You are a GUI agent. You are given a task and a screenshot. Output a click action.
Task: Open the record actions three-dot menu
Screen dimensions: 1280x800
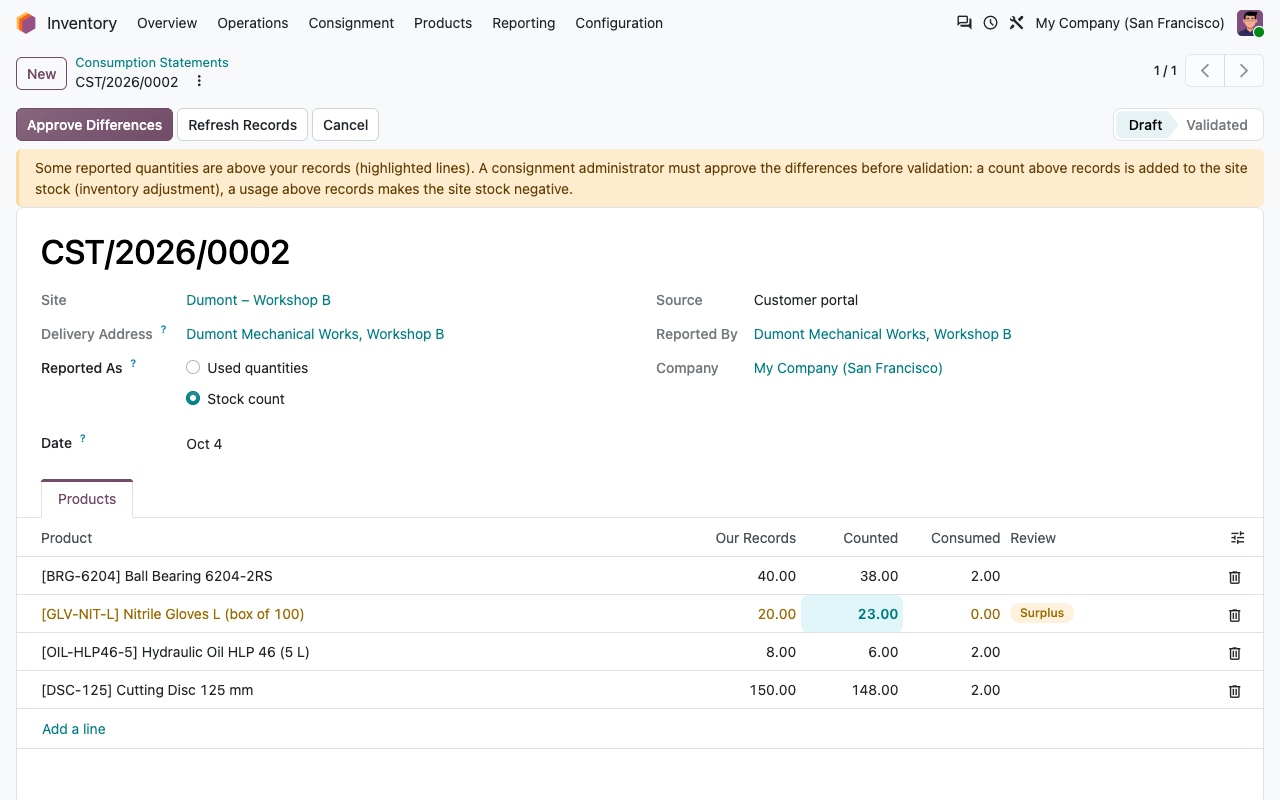199,82
